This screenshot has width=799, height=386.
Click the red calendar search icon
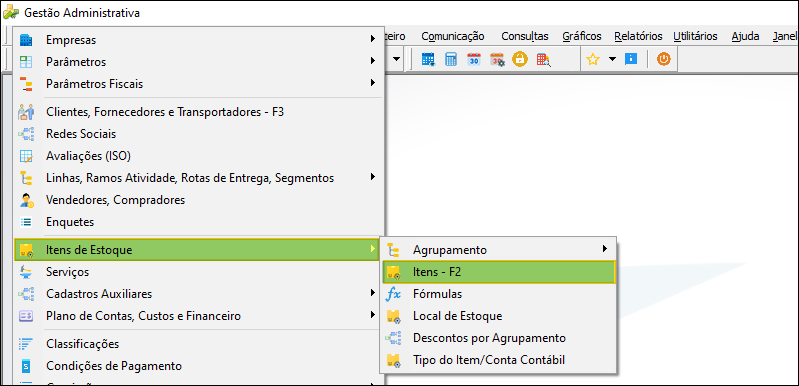click(543, 60)
